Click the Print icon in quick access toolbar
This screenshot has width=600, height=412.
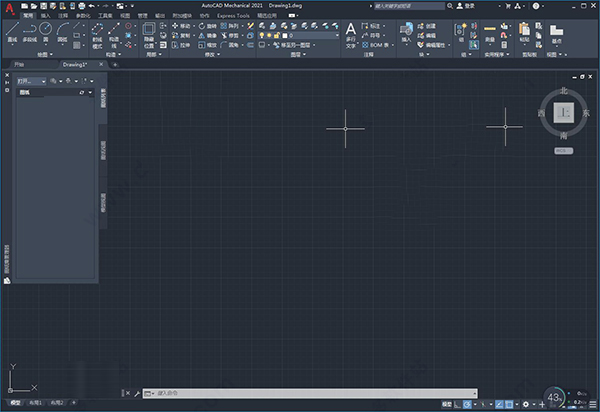point(82,6)
